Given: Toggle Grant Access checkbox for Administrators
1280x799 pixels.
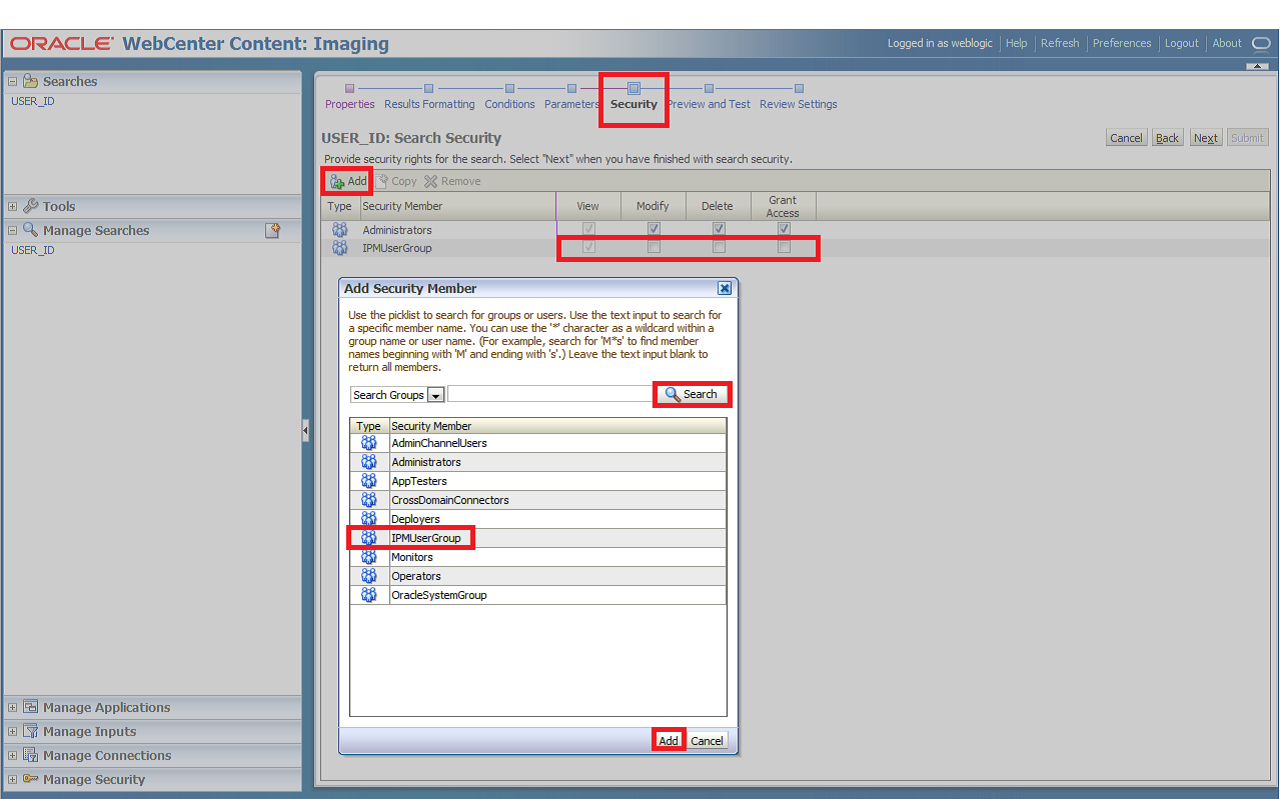Looking at the screenshot, I should (784, 229).
